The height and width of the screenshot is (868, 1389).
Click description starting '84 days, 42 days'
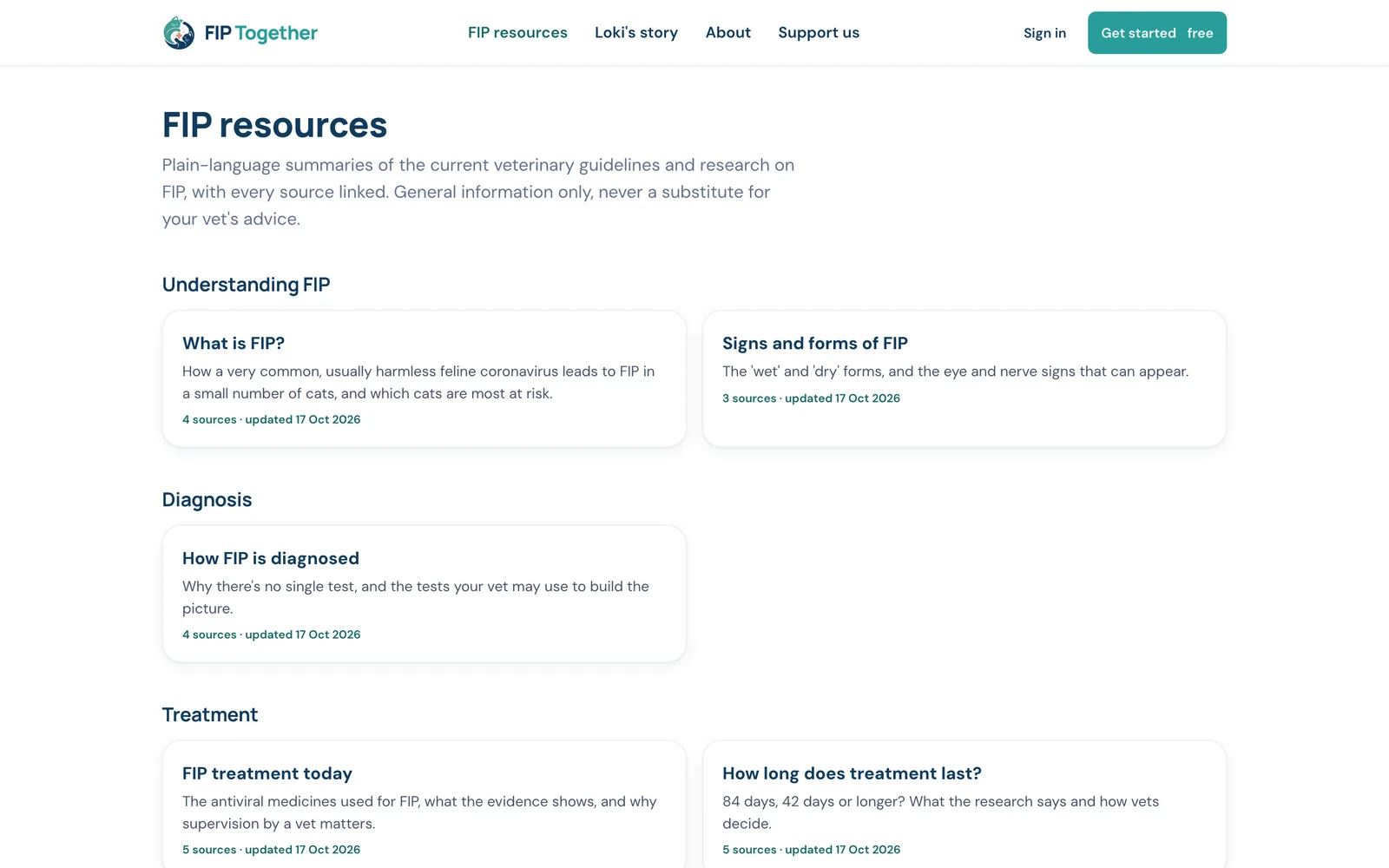pos(940,812)
